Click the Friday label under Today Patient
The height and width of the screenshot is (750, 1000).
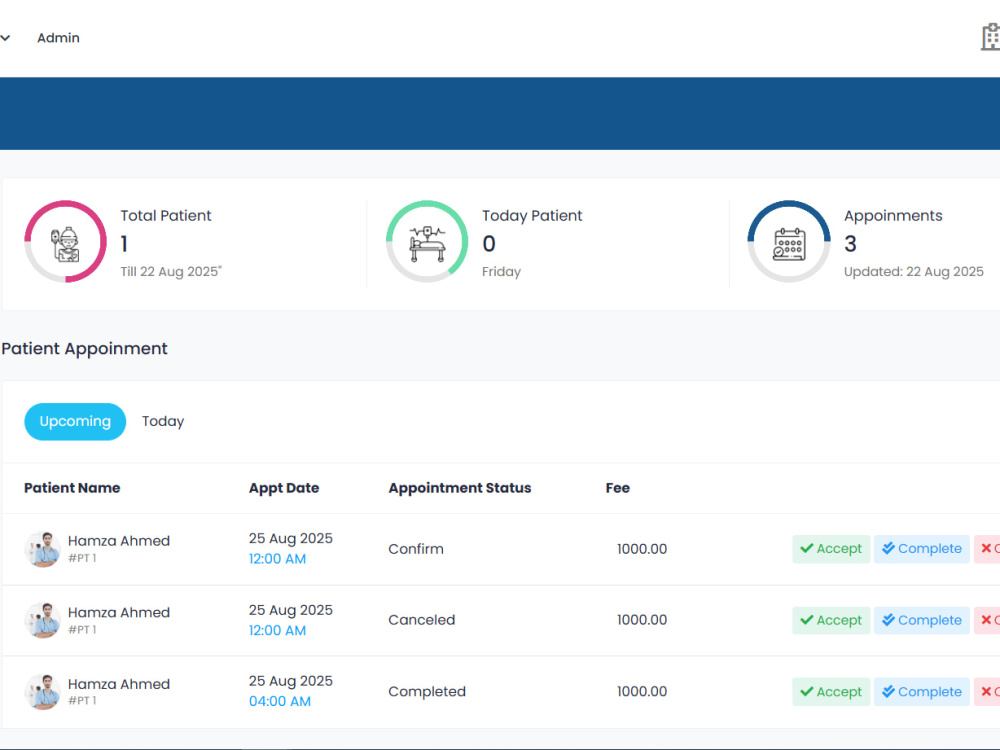501,272
